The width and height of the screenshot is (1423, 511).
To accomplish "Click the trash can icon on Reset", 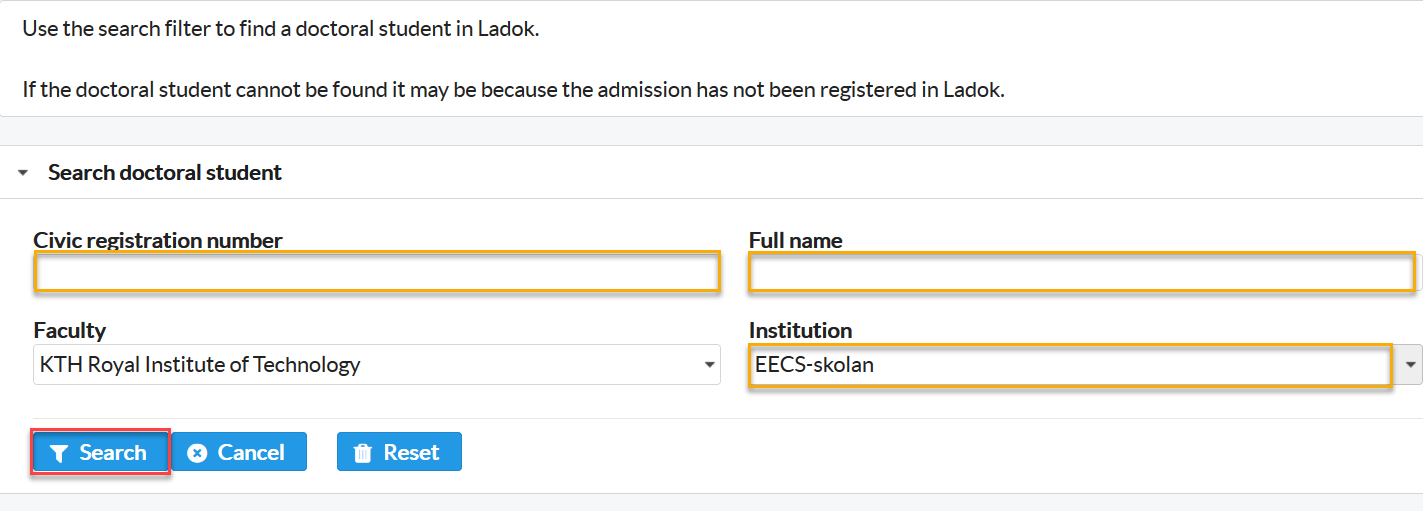I will coord(363,453).
